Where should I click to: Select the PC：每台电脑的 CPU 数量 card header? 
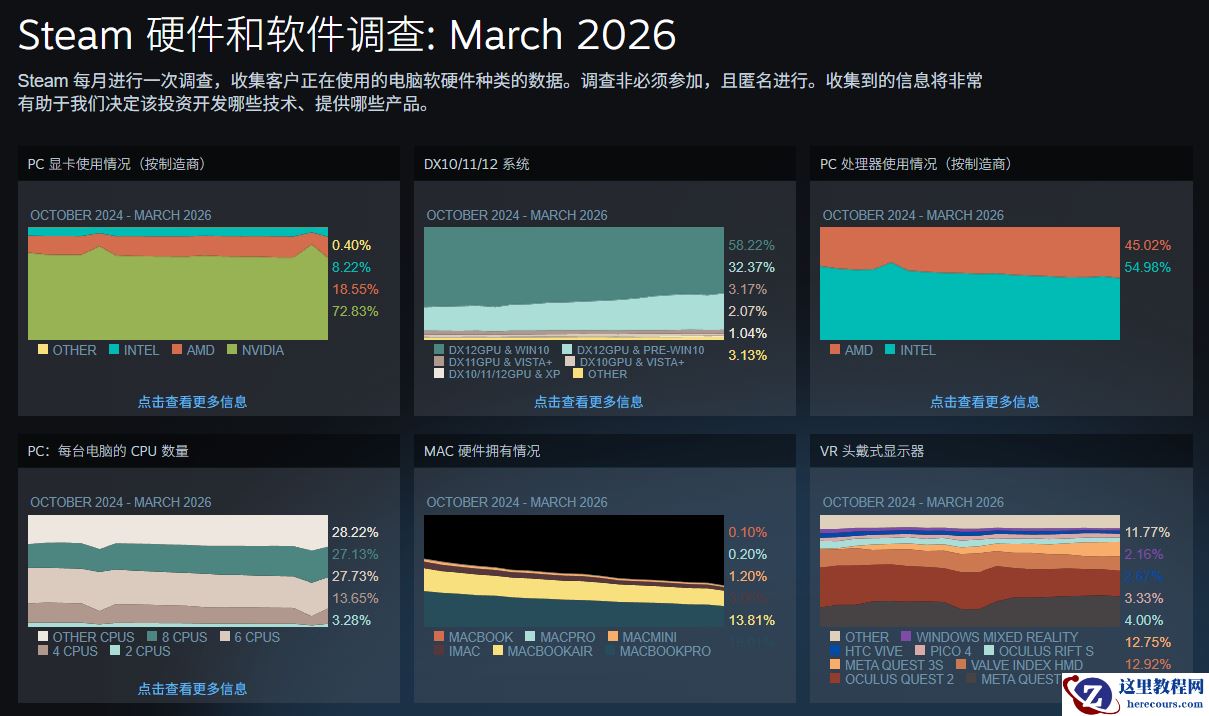click(209, 451)
